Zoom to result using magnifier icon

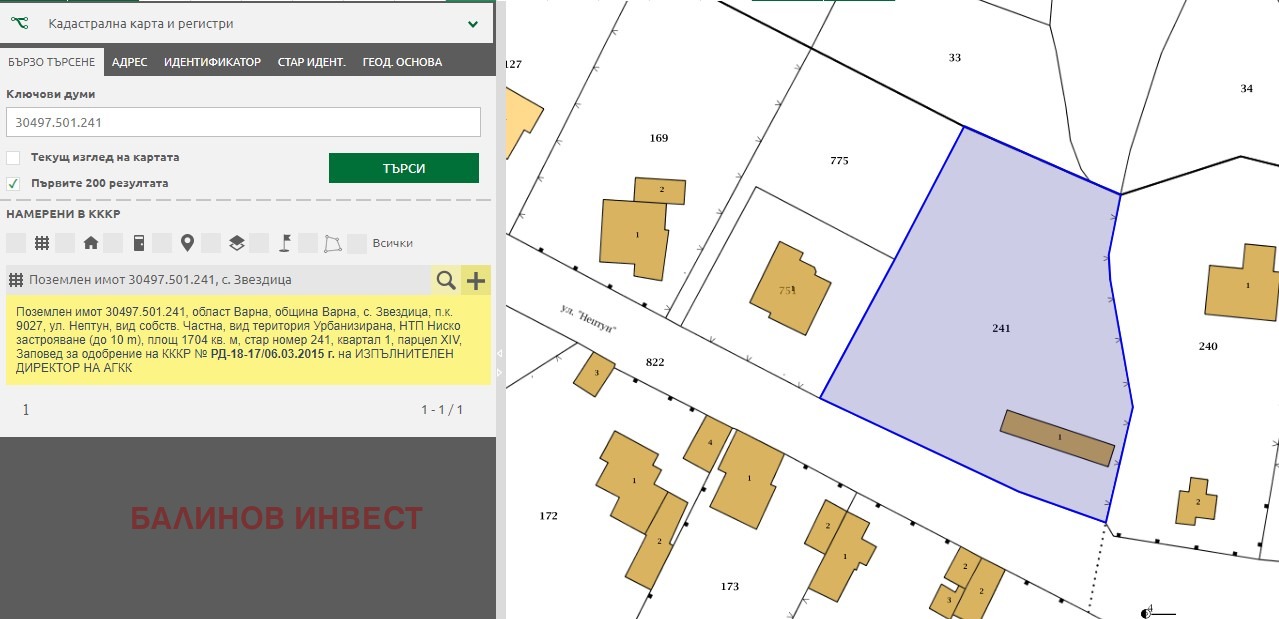pos(445,281)
